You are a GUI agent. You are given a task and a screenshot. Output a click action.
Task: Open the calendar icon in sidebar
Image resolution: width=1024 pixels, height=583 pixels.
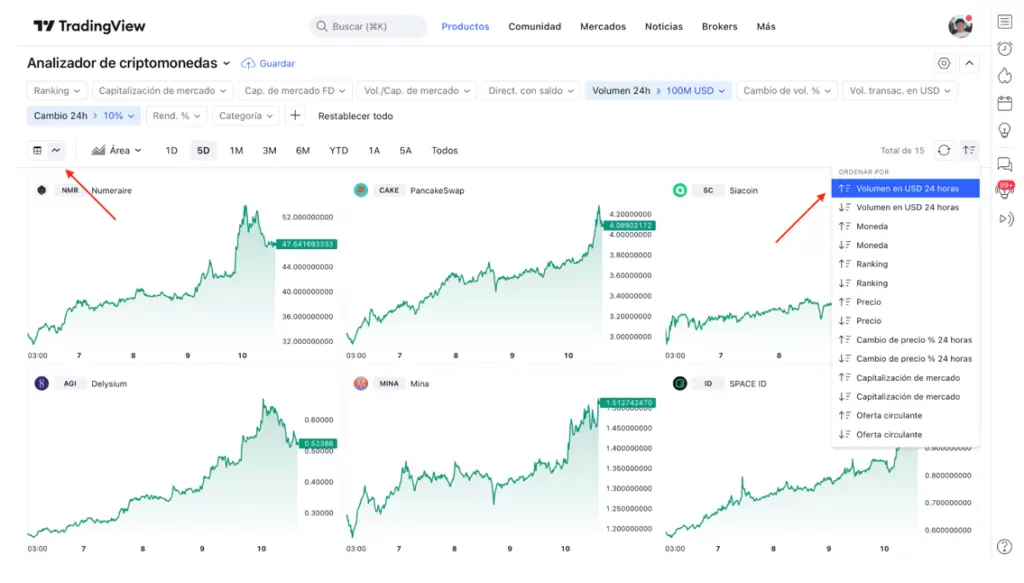coord(1004,103)
